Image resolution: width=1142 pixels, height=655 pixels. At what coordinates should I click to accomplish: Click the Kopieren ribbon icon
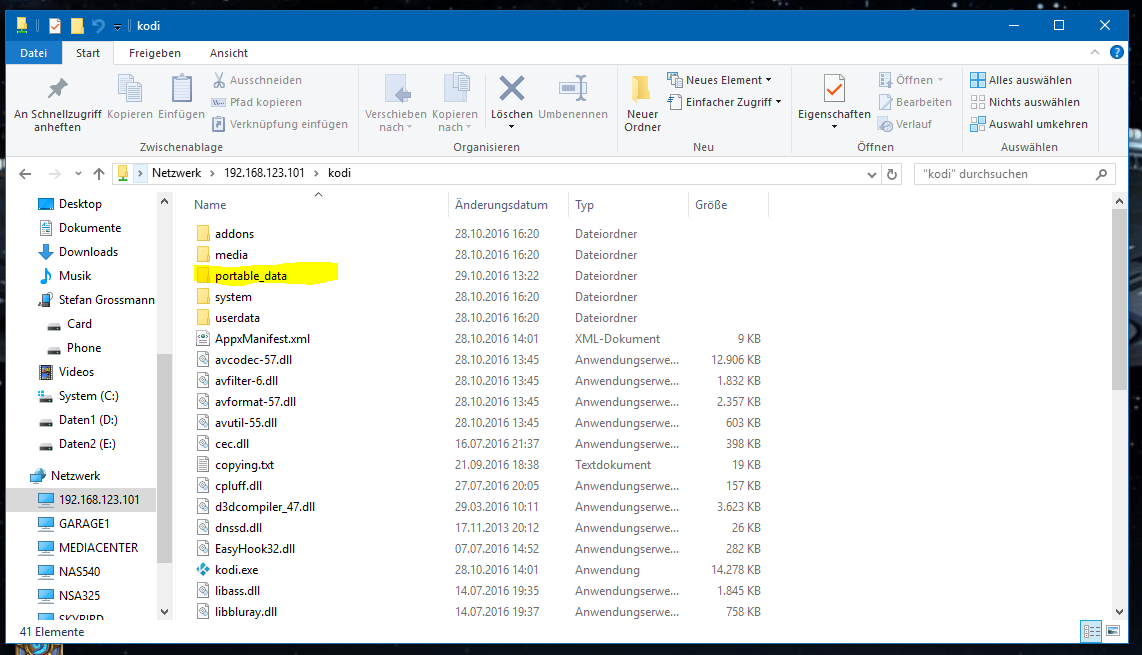click(130, 97)
